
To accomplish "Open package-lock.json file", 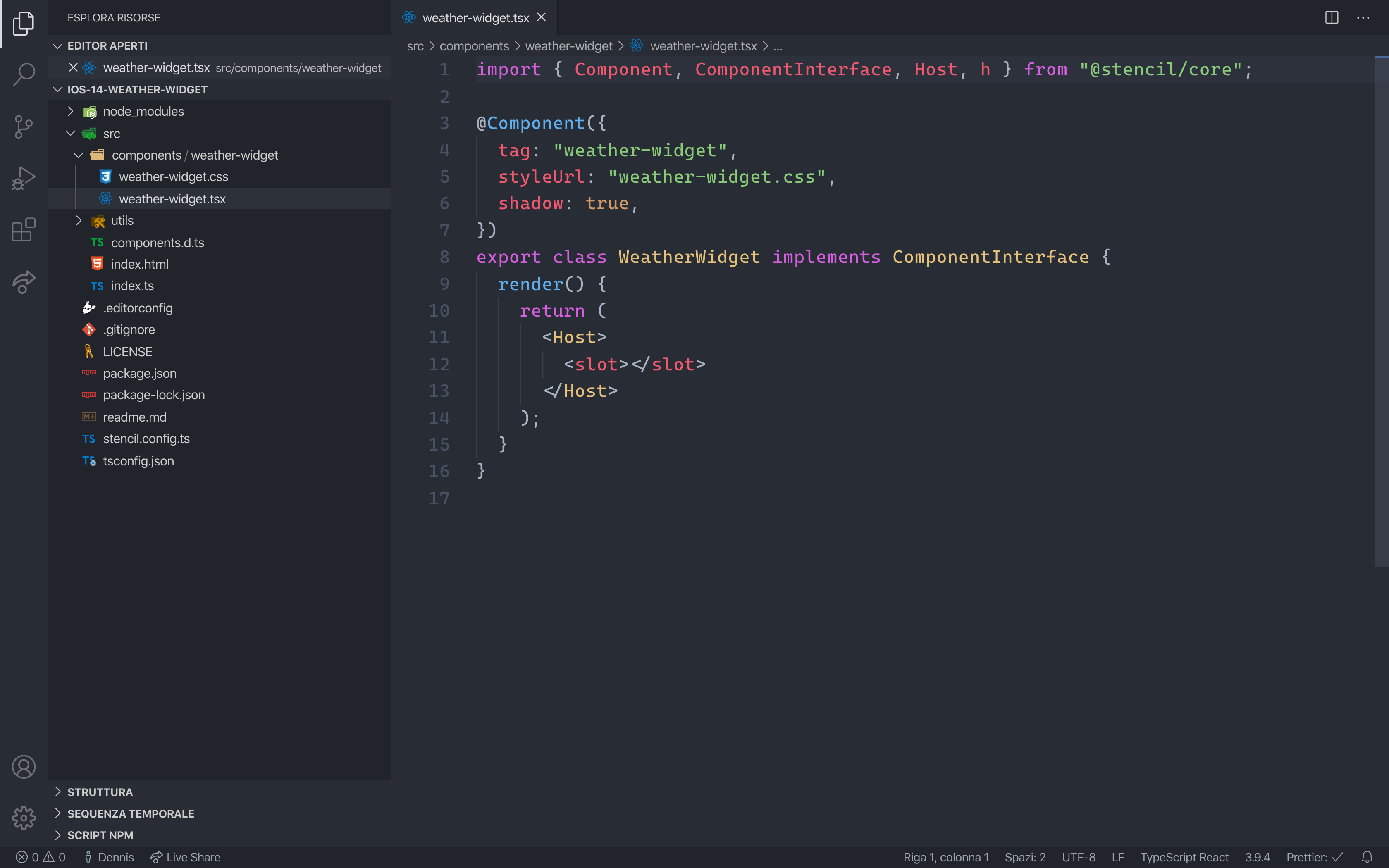I will point(219,395).
